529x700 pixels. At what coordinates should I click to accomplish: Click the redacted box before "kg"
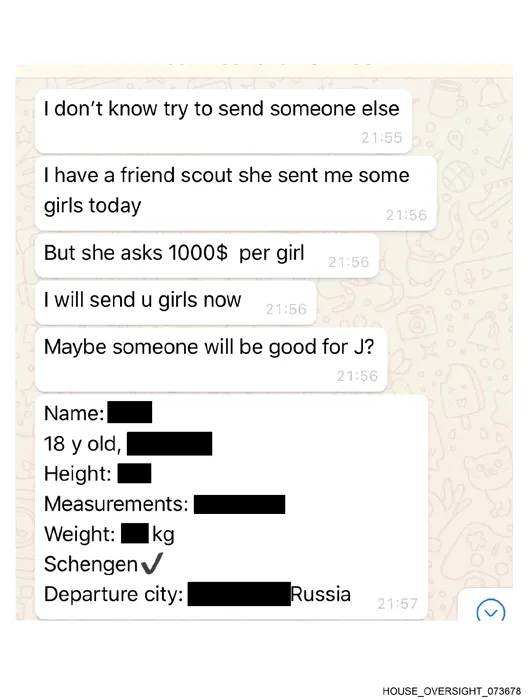(135, 533)
